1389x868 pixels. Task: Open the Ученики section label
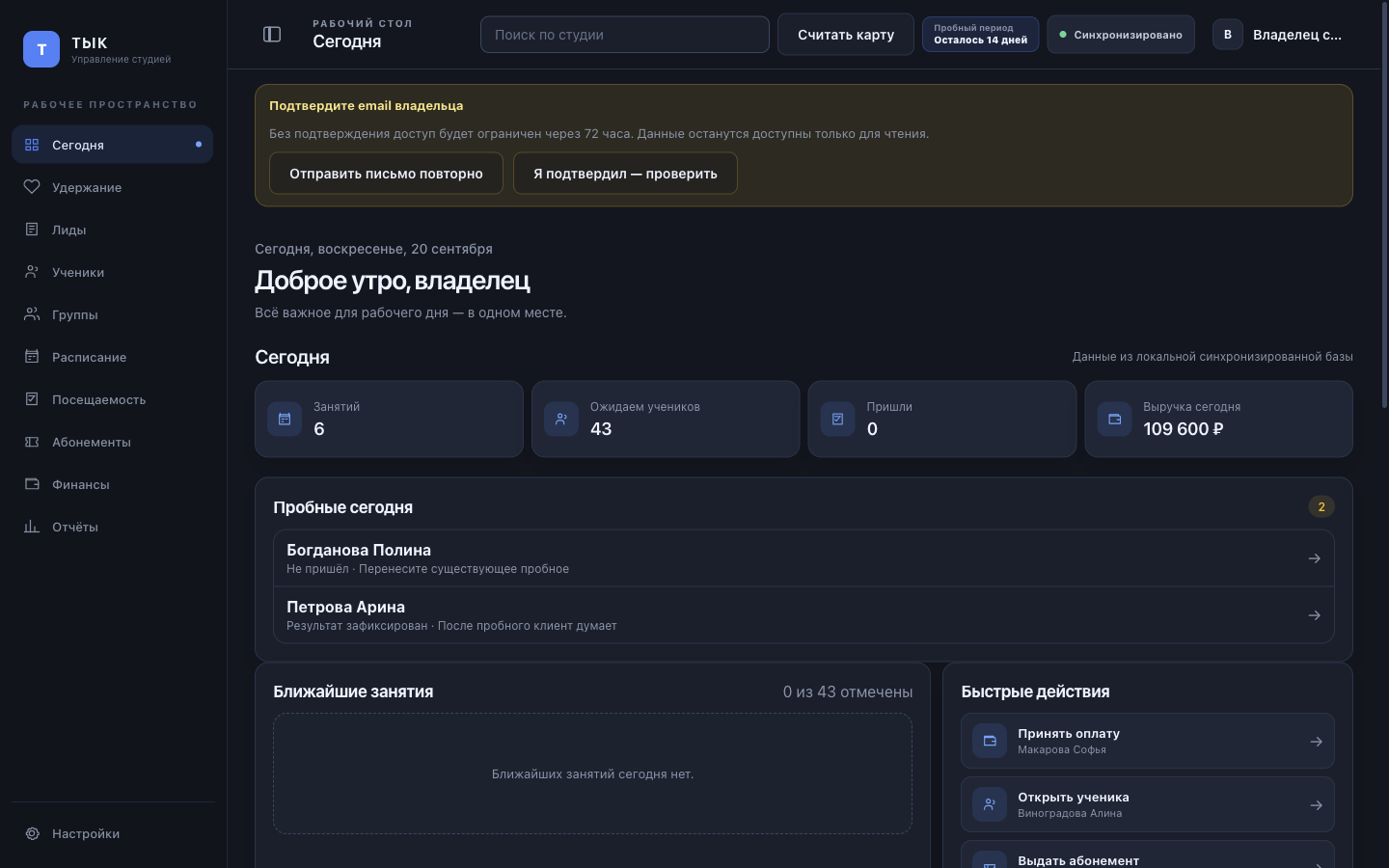(x=78, y=273)
